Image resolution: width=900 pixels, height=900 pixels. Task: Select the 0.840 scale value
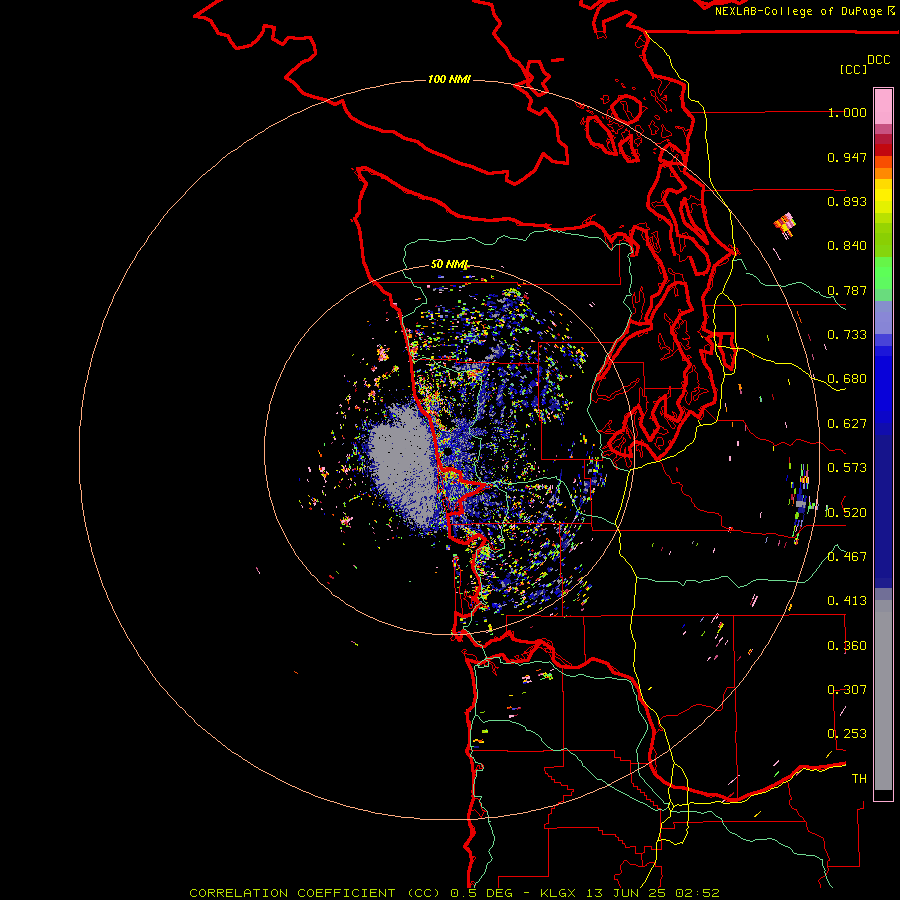click(x=847, y=246)
